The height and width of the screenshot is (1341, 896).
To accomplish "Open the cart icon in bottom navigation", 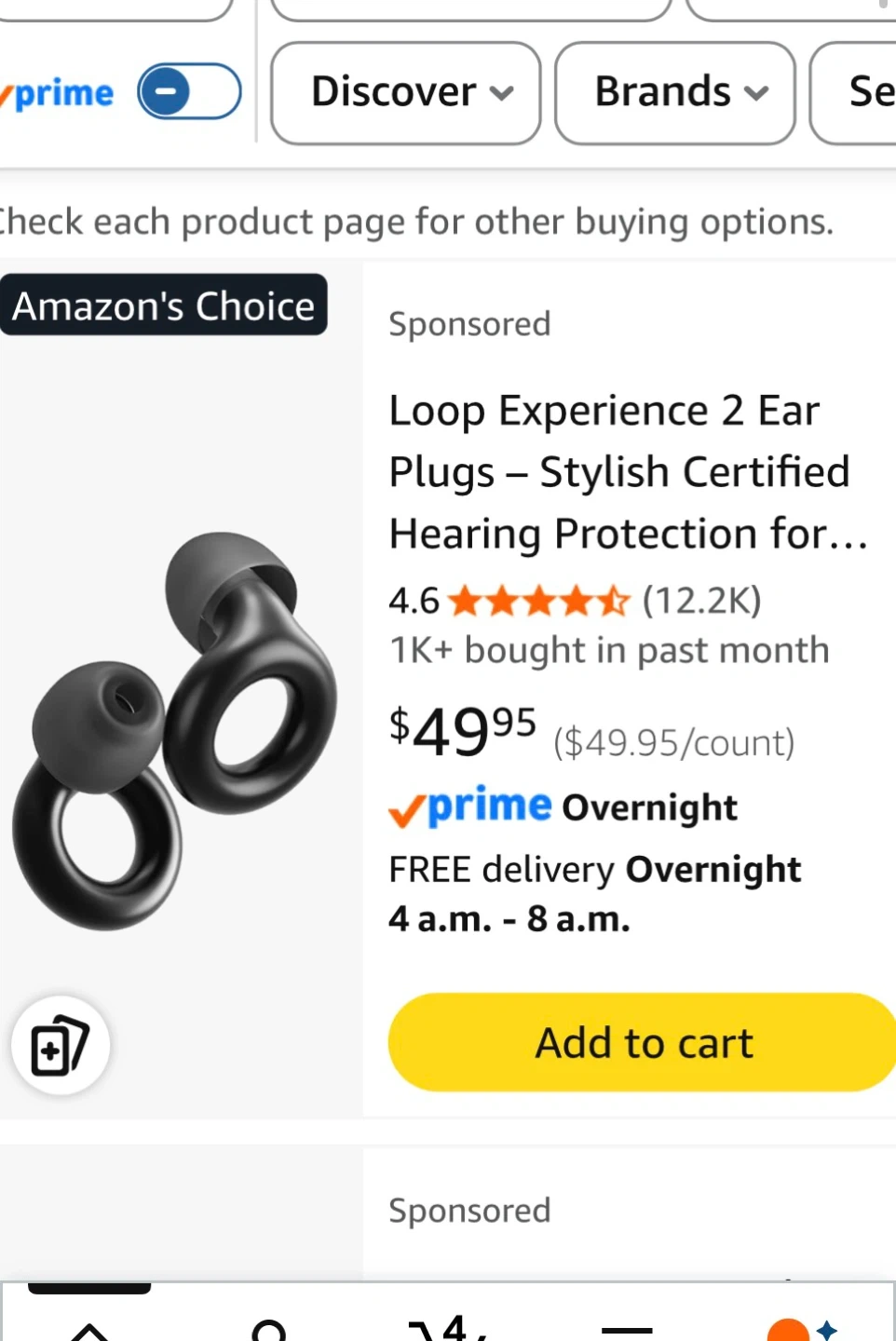I will (x=449, y=1327).
